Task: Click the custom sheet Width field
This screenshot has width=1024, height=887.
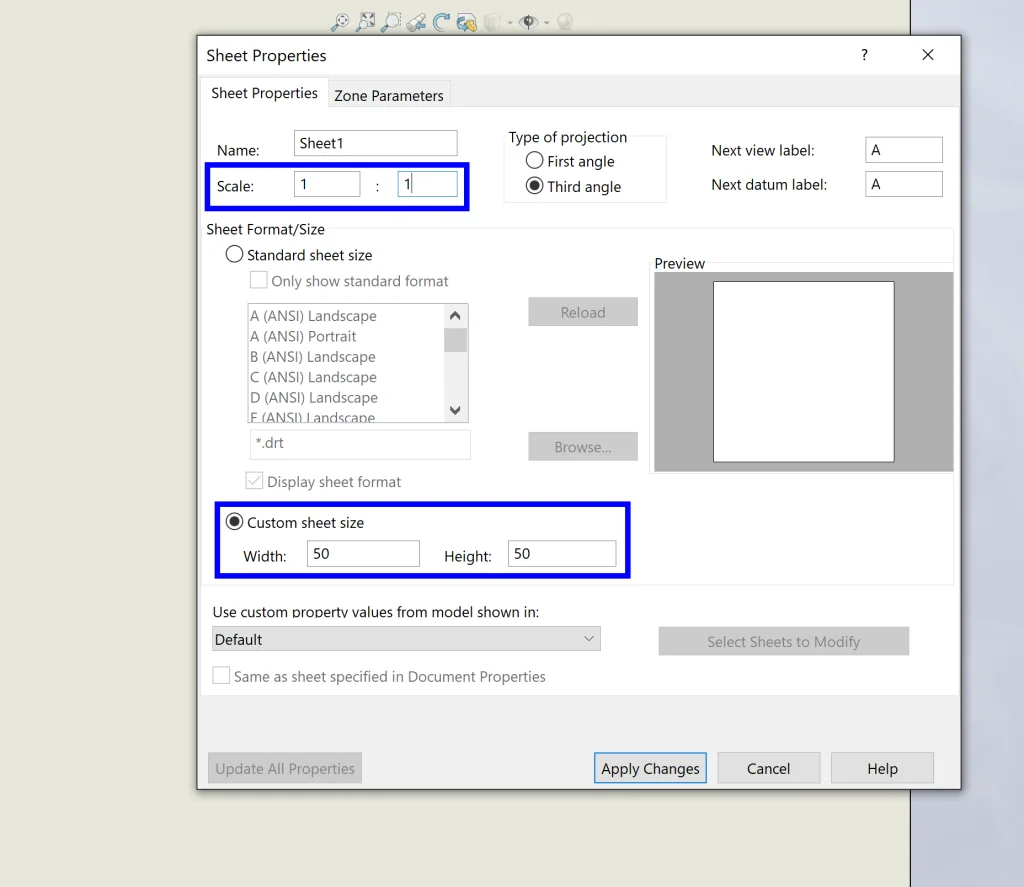Action: click(x=363, y=553)
